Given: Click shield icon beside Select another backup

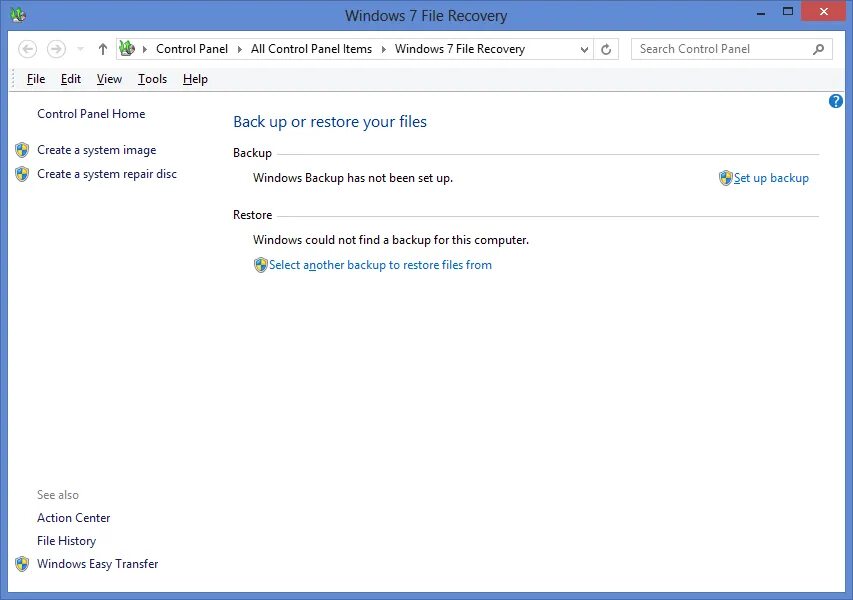Looking at the screenshot, I should coord(261,265).
